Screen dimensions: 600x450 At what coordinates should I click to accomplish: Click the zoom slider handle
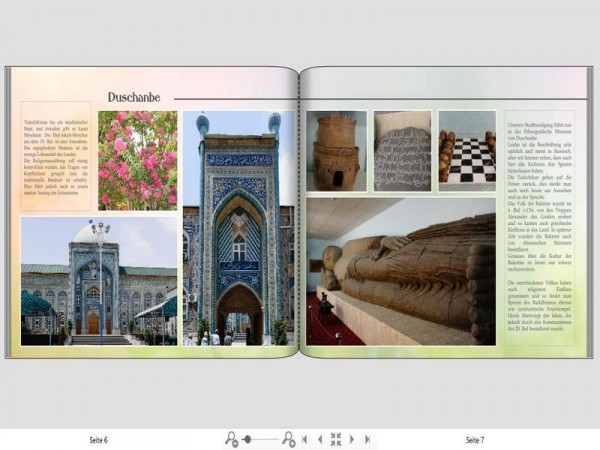(x=248, y=439)
